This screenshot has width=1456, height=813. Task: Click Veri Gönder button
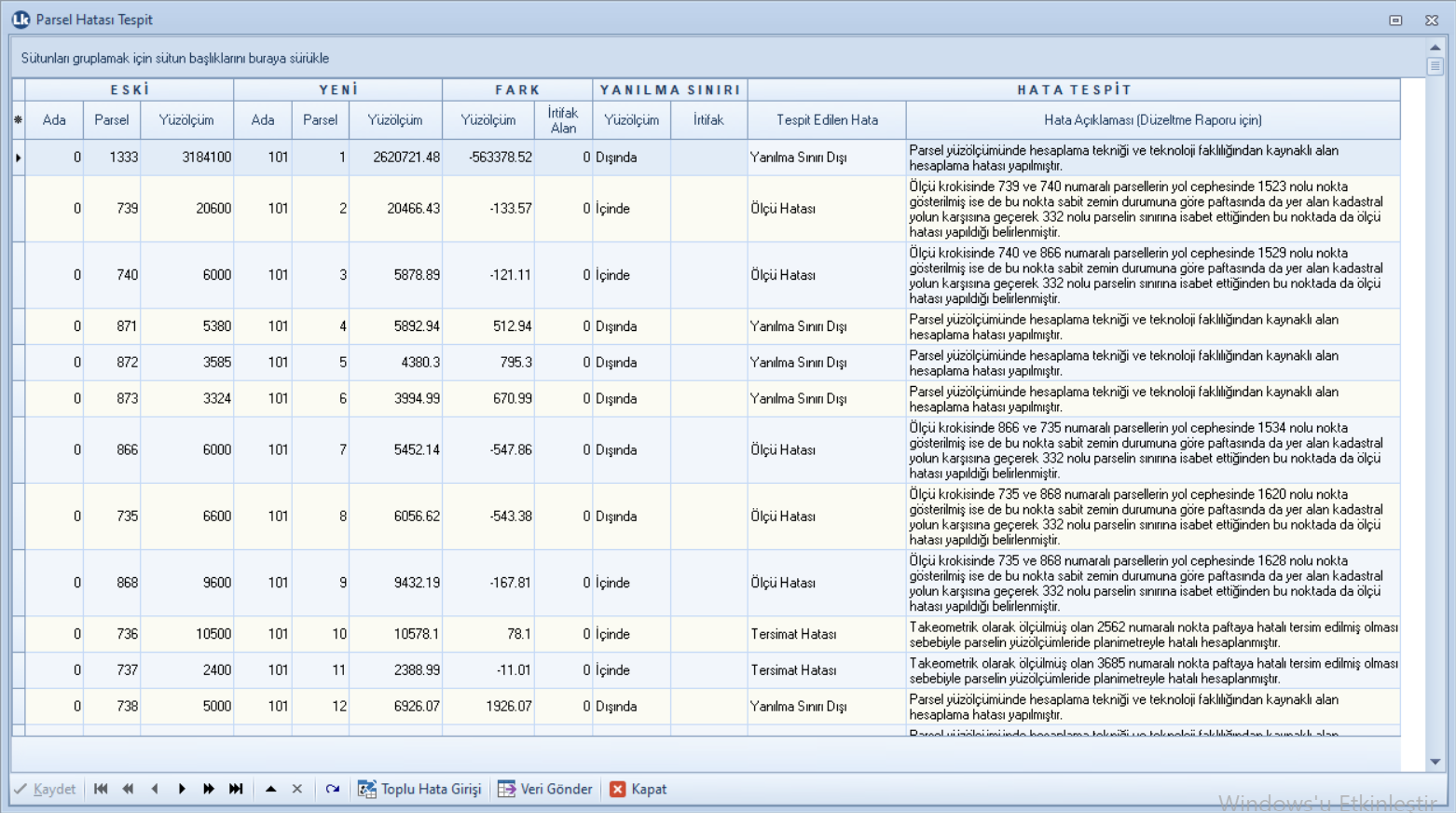click(545, 789)
